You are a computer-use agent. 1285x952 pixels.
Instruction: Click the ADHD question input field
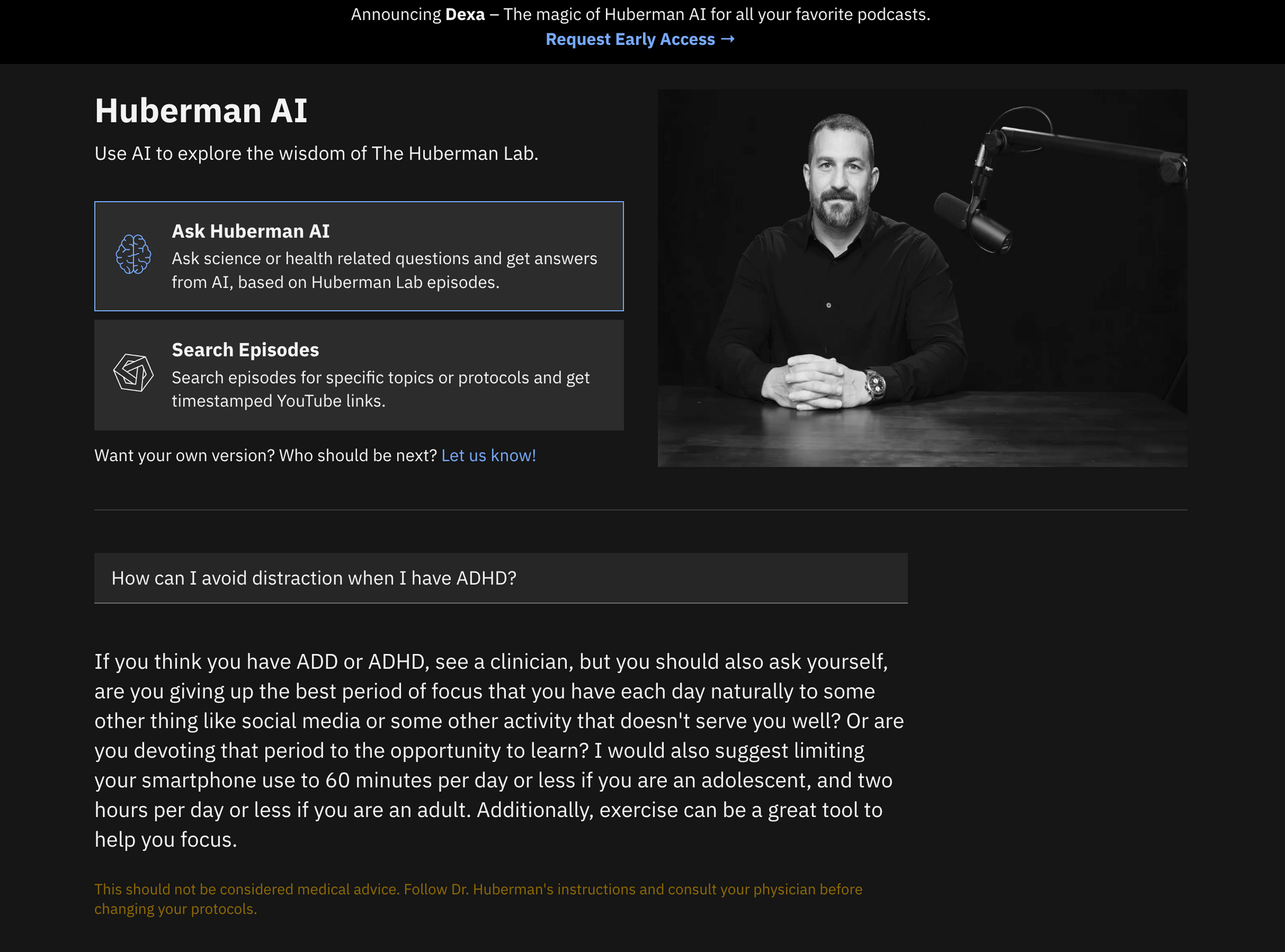pos(501,578)
